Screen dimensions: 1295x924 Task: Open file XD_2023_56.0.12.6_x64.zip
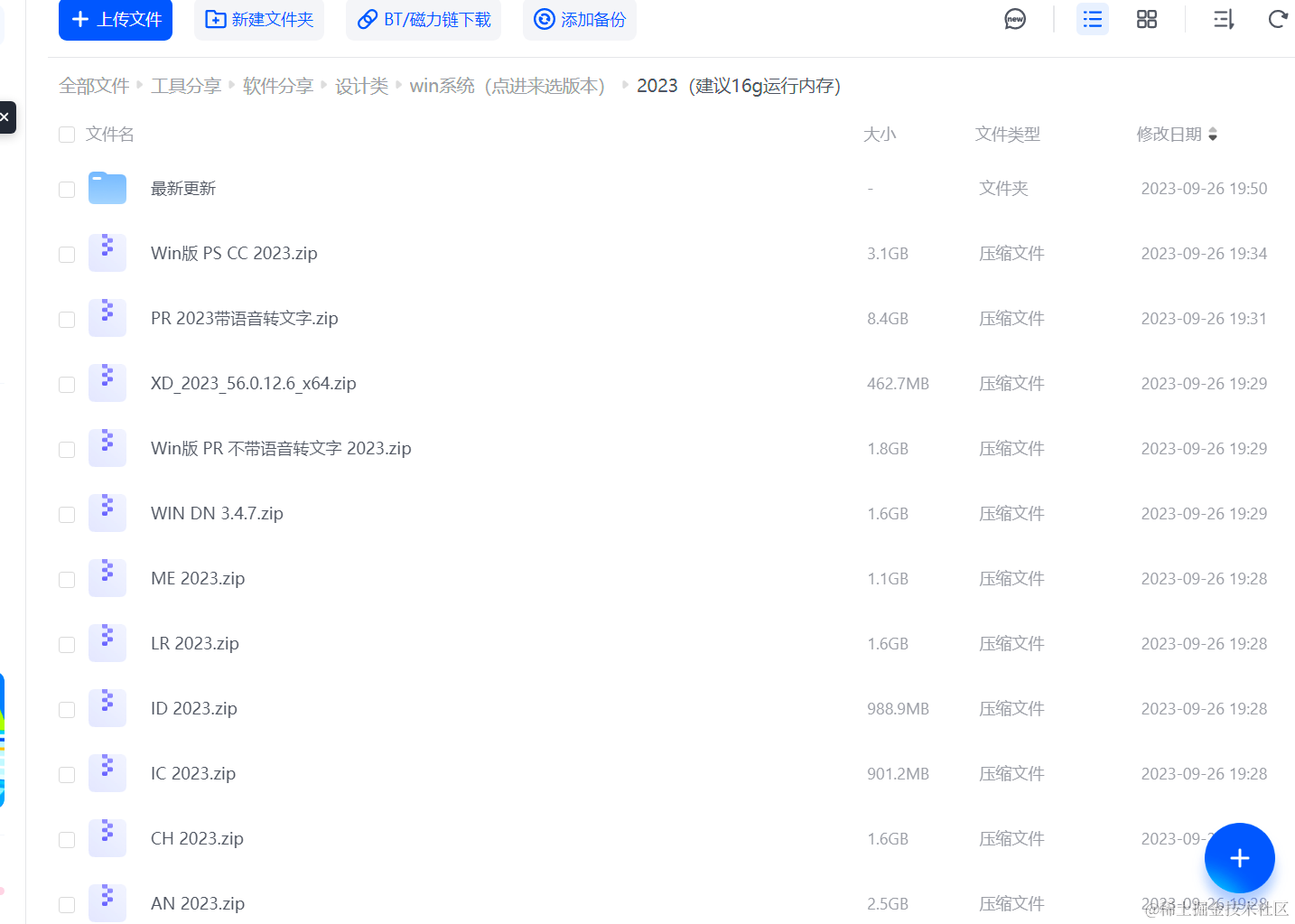tap(254, 384)
